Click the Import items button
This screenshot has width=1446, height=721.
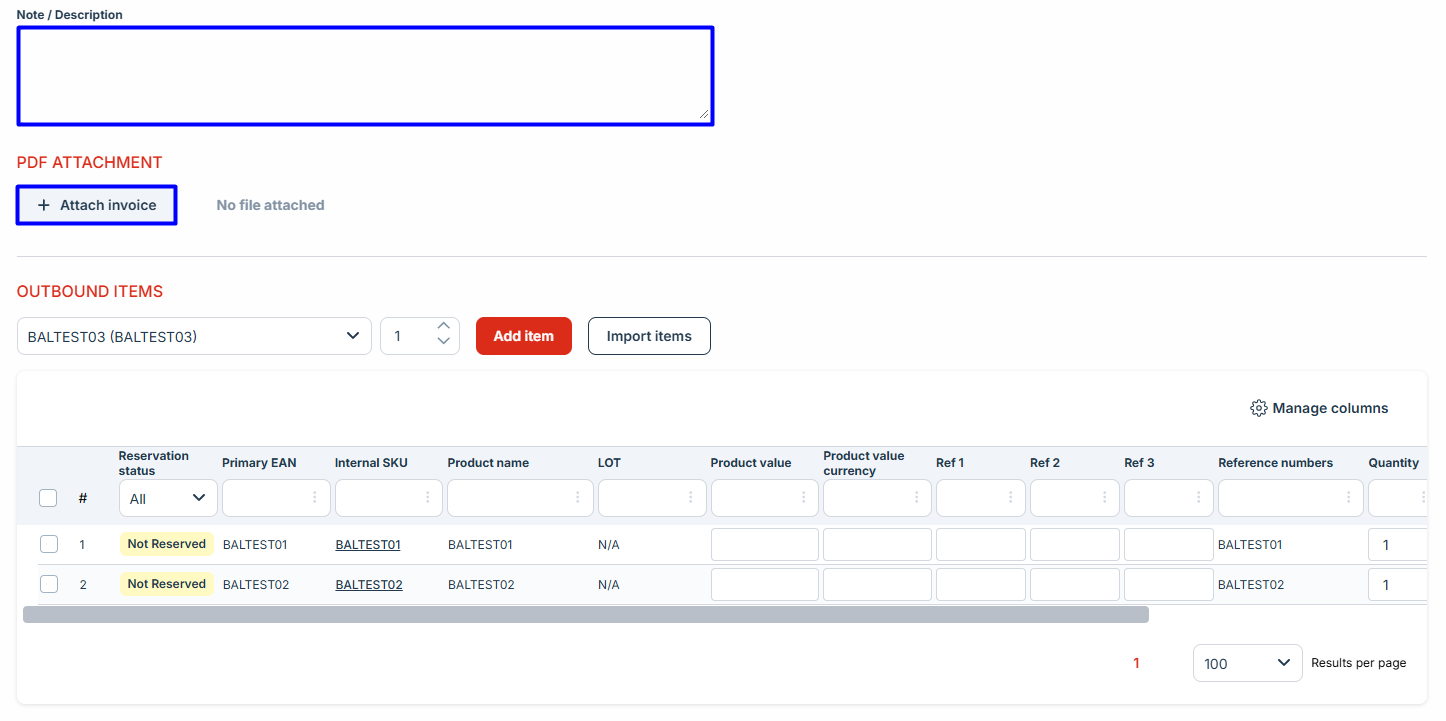649,336
